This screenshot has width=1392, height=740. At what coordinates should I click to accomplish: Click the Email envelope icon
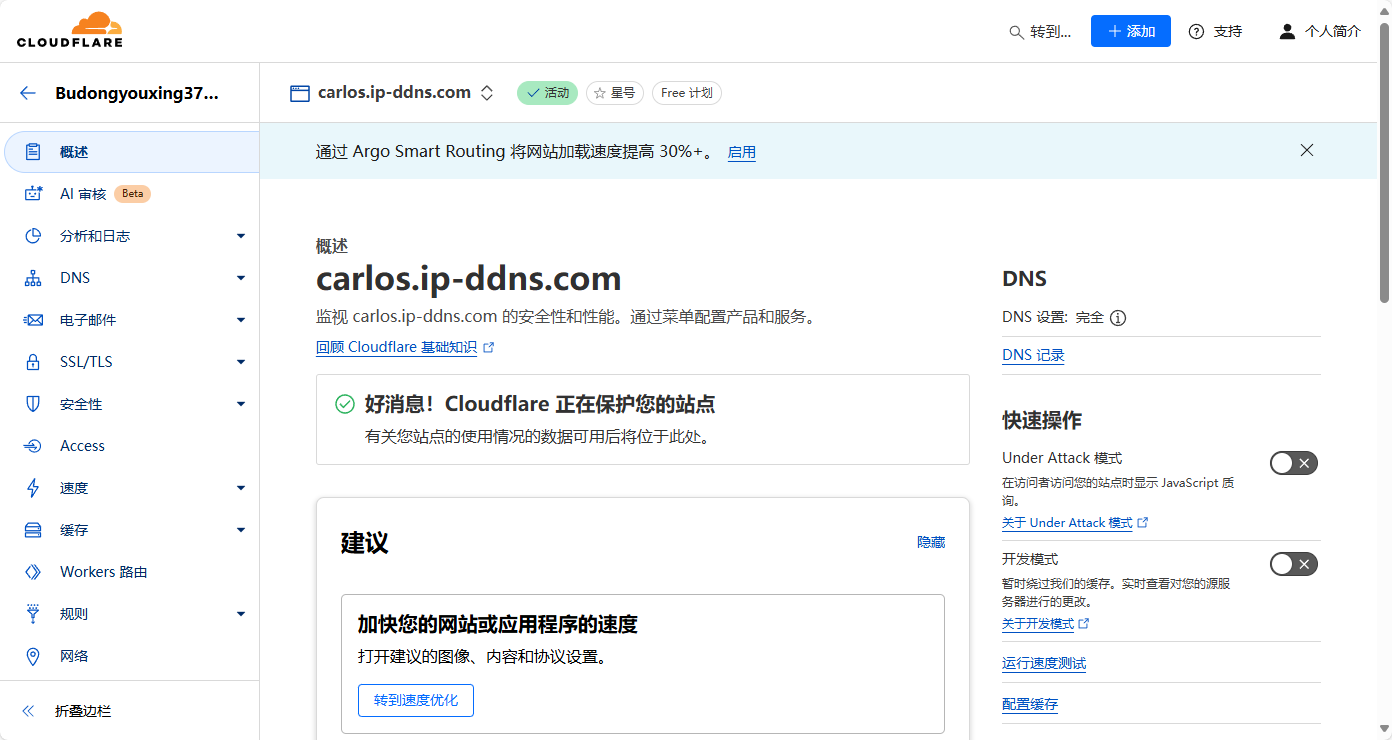click(33, 320)
